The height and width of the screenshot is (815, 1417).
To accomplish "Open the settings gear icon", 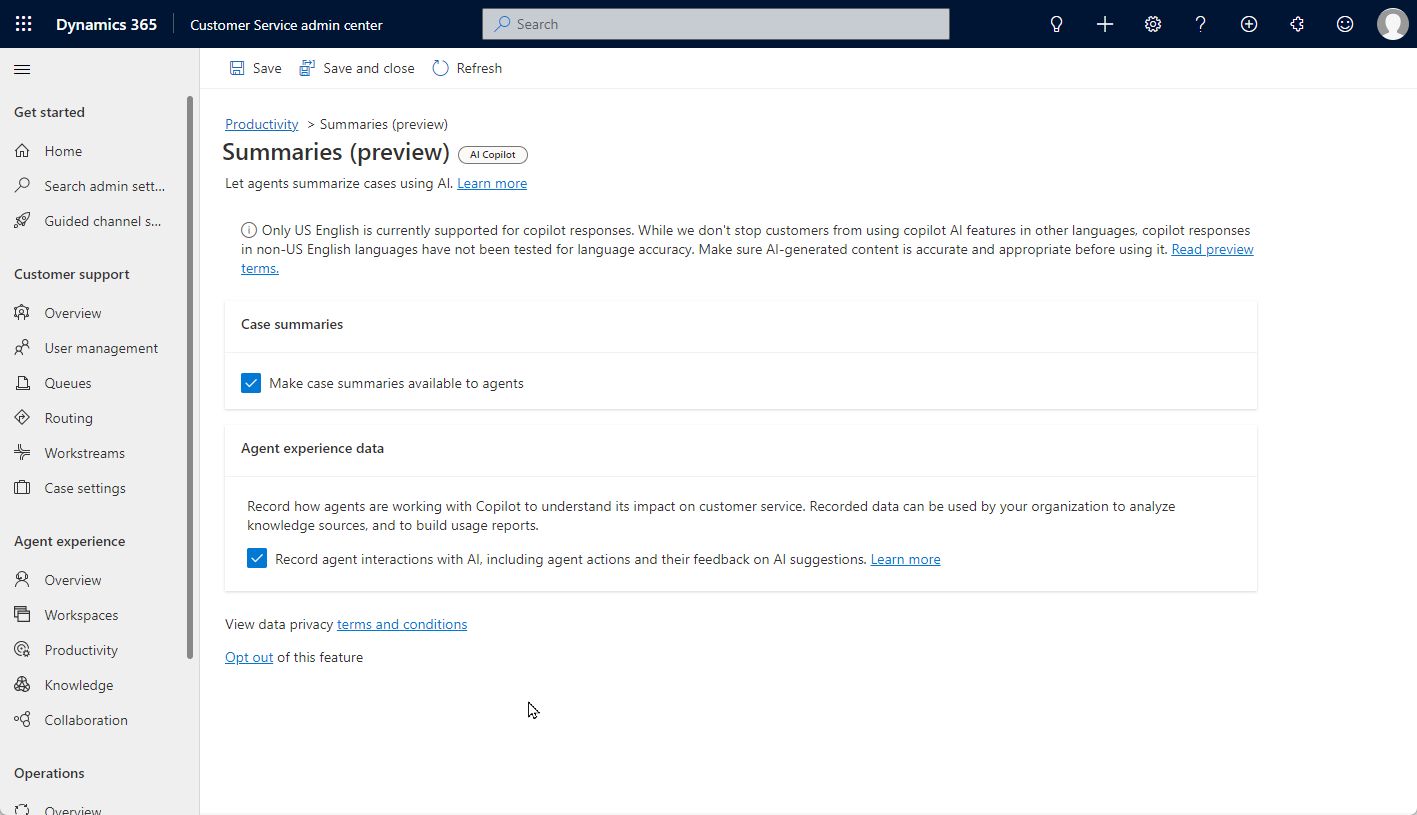I will (1153, 24).
